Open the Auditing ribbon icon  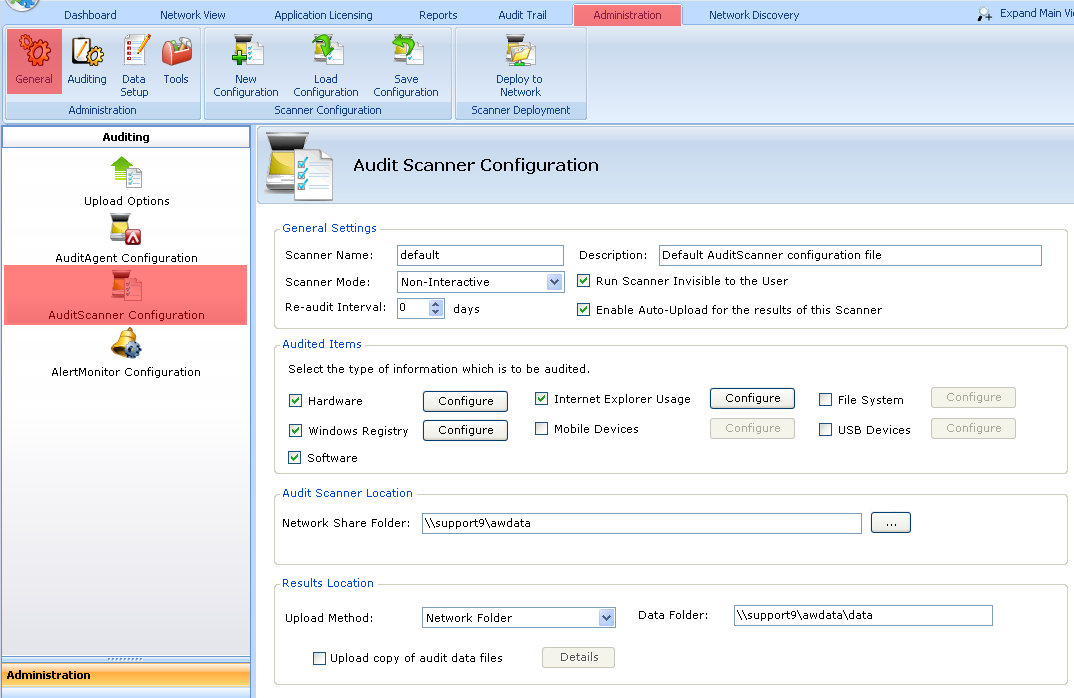[x=87, y=60]
